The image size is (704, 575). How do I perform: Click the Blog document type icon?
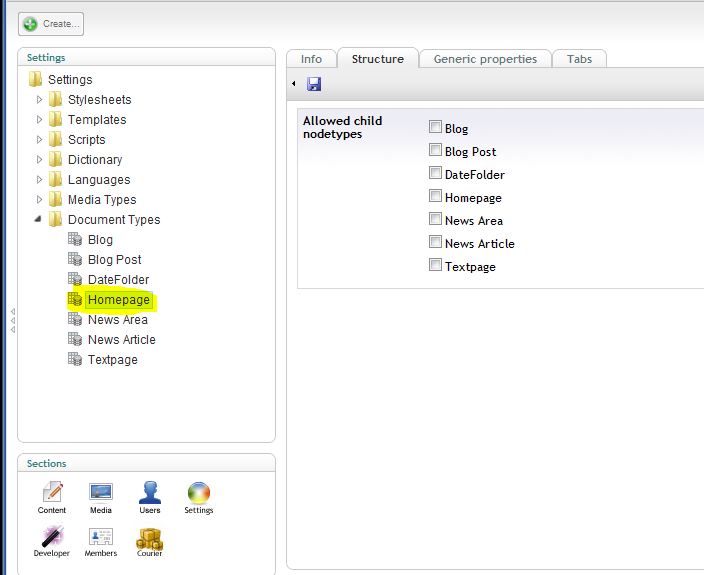(75, 239)
